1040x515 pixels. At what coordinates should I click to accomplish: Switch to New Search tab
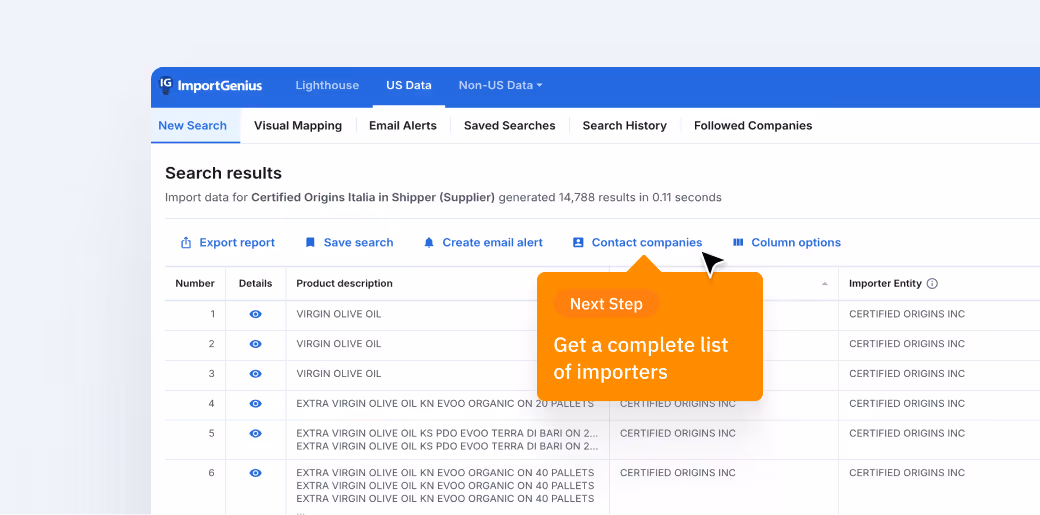[x=192, y=125]
